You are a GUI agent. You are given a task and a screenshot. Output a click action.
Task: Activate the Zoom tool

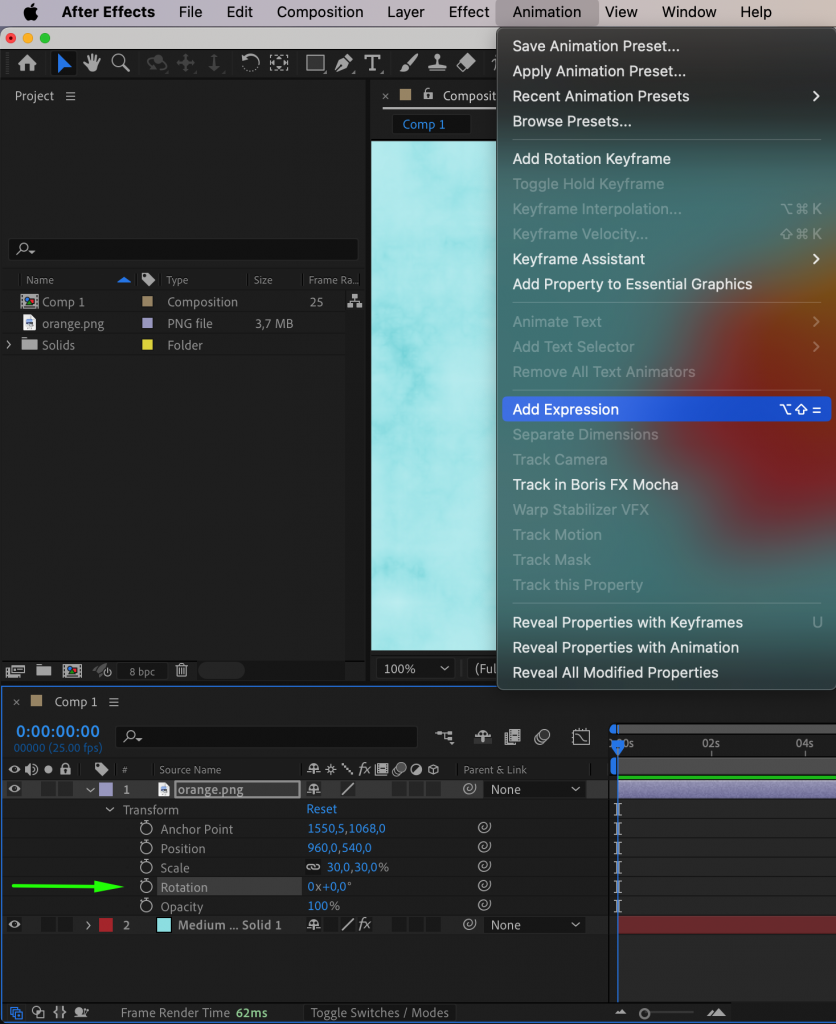click(120, 63)
